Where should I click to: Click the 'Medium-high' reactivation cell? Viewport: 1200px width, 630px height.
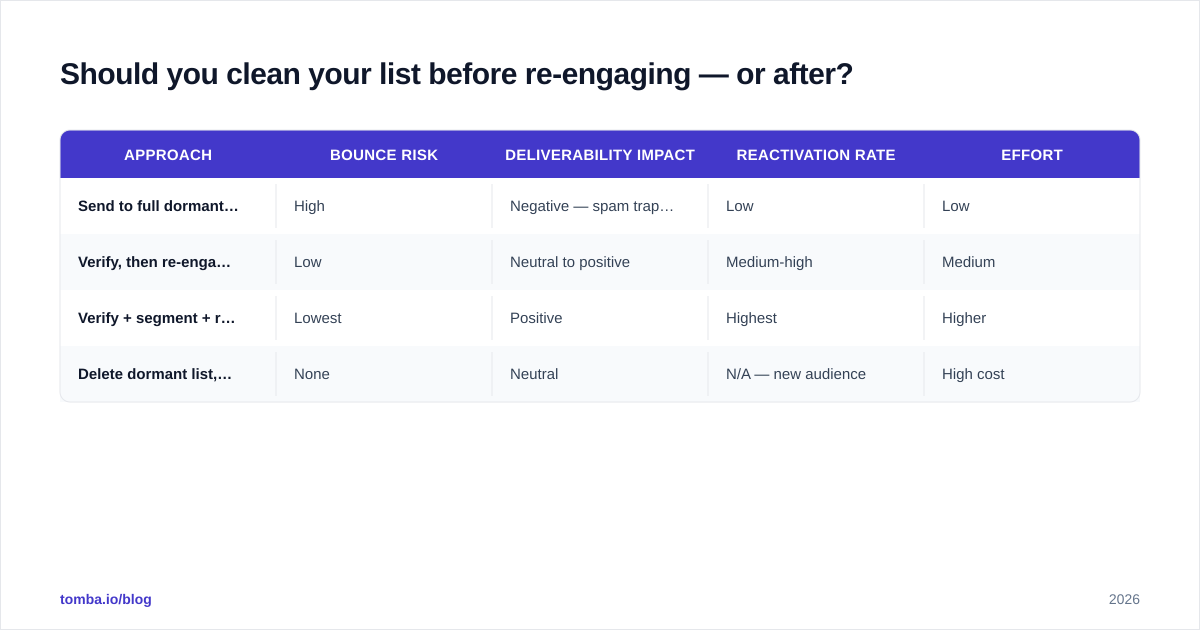click(816, 262)
